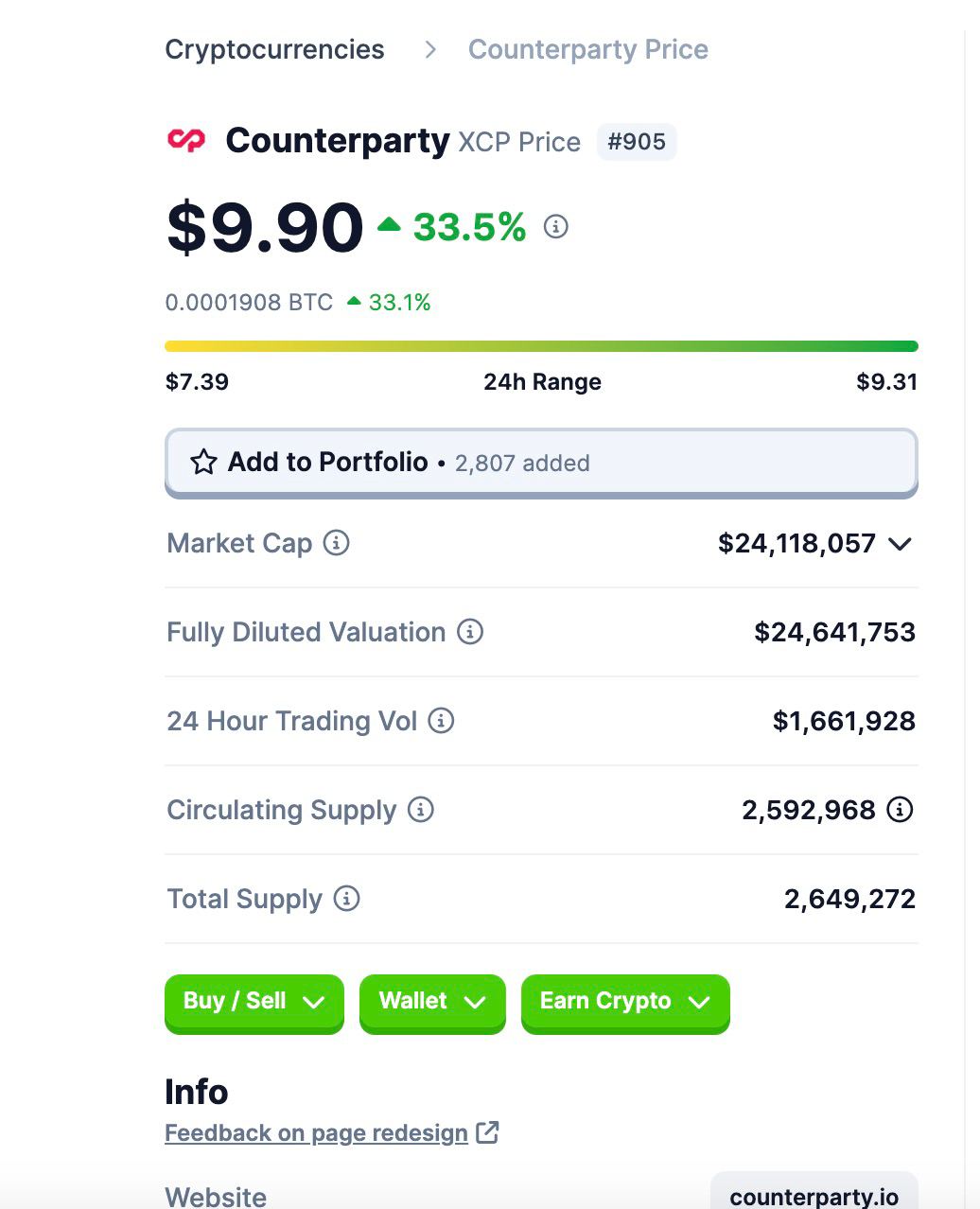
Task: Open external link icon beside feedback link
Action: pyautogui.click(x=487, y=1132)
